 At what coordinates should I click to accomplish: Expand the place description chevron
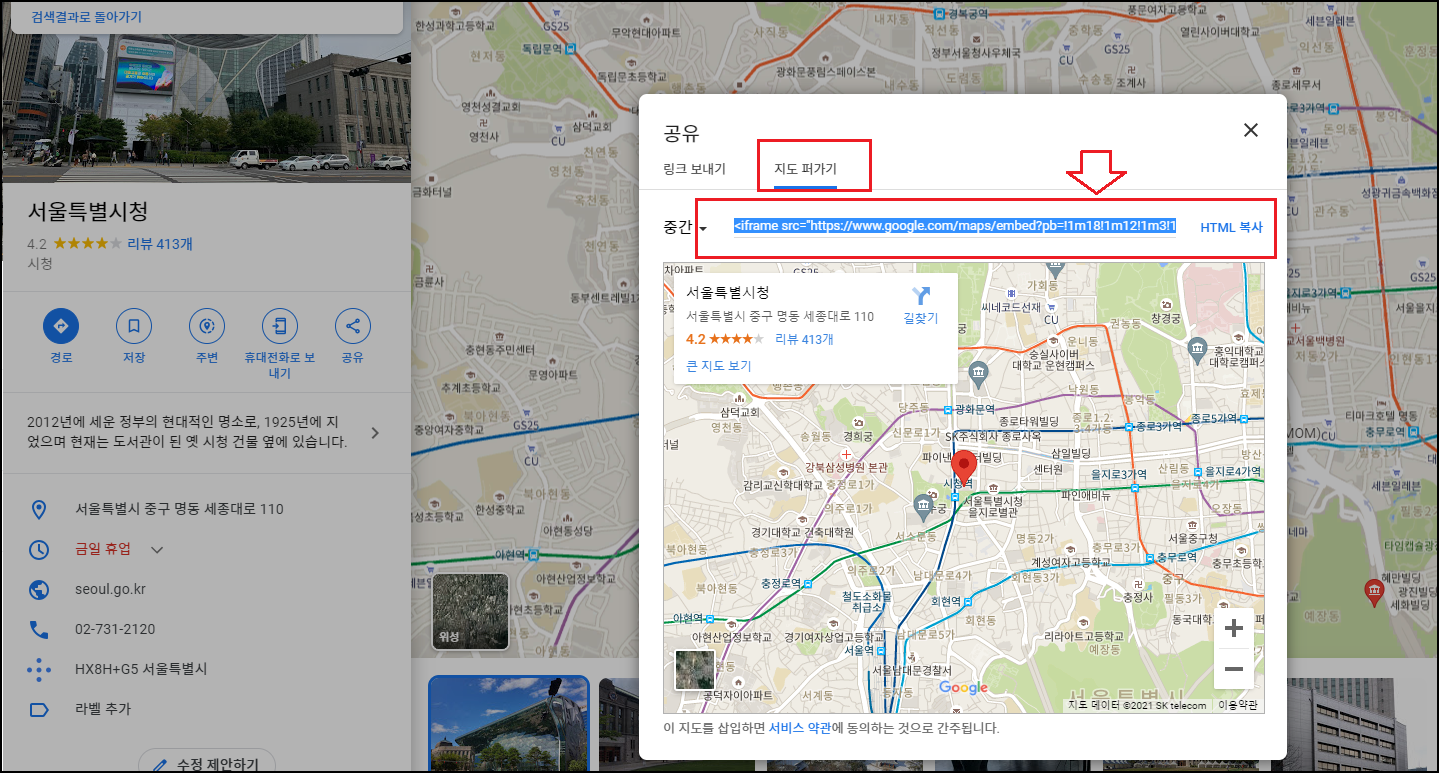pyautogui.click(x=375, y=433)
